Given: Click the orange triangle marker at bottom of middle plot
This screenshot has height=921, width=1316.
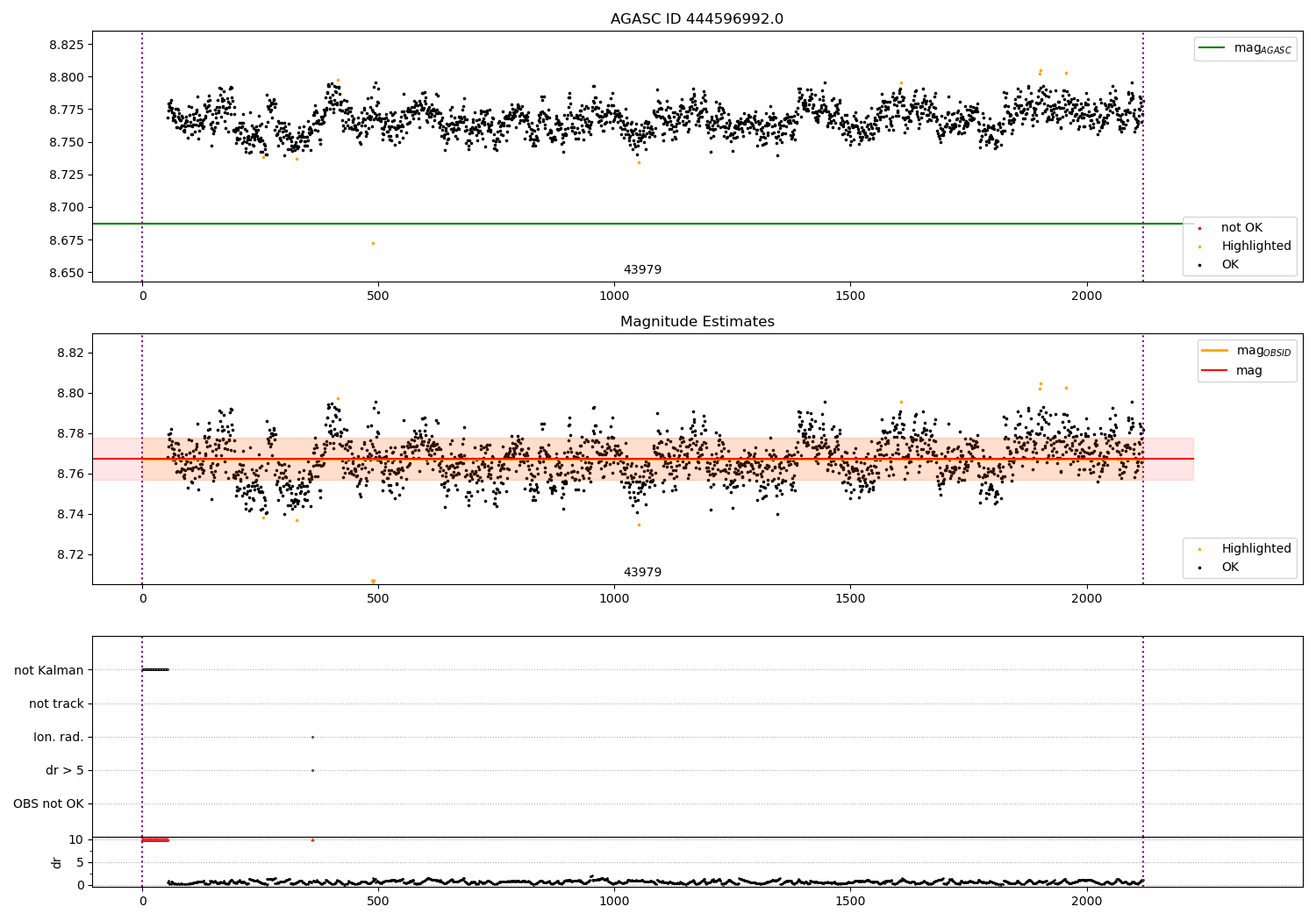Looking at the screenshot, I should click(373, 582).
